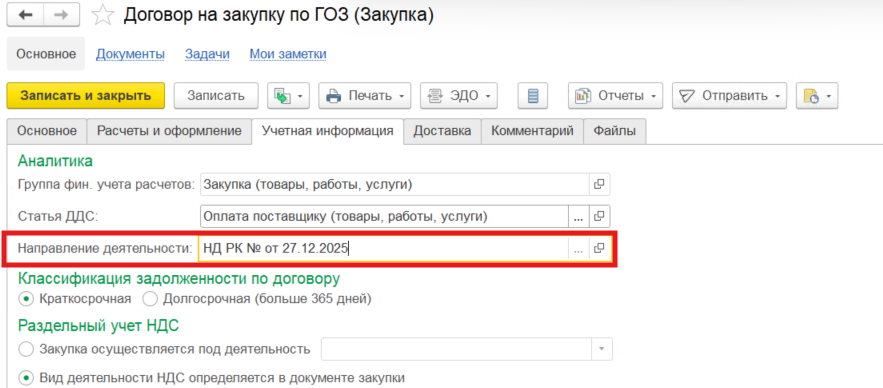Switch to the Основное form tab
Image resolution: width=883 pixels, height=388 pixels.
47,131
